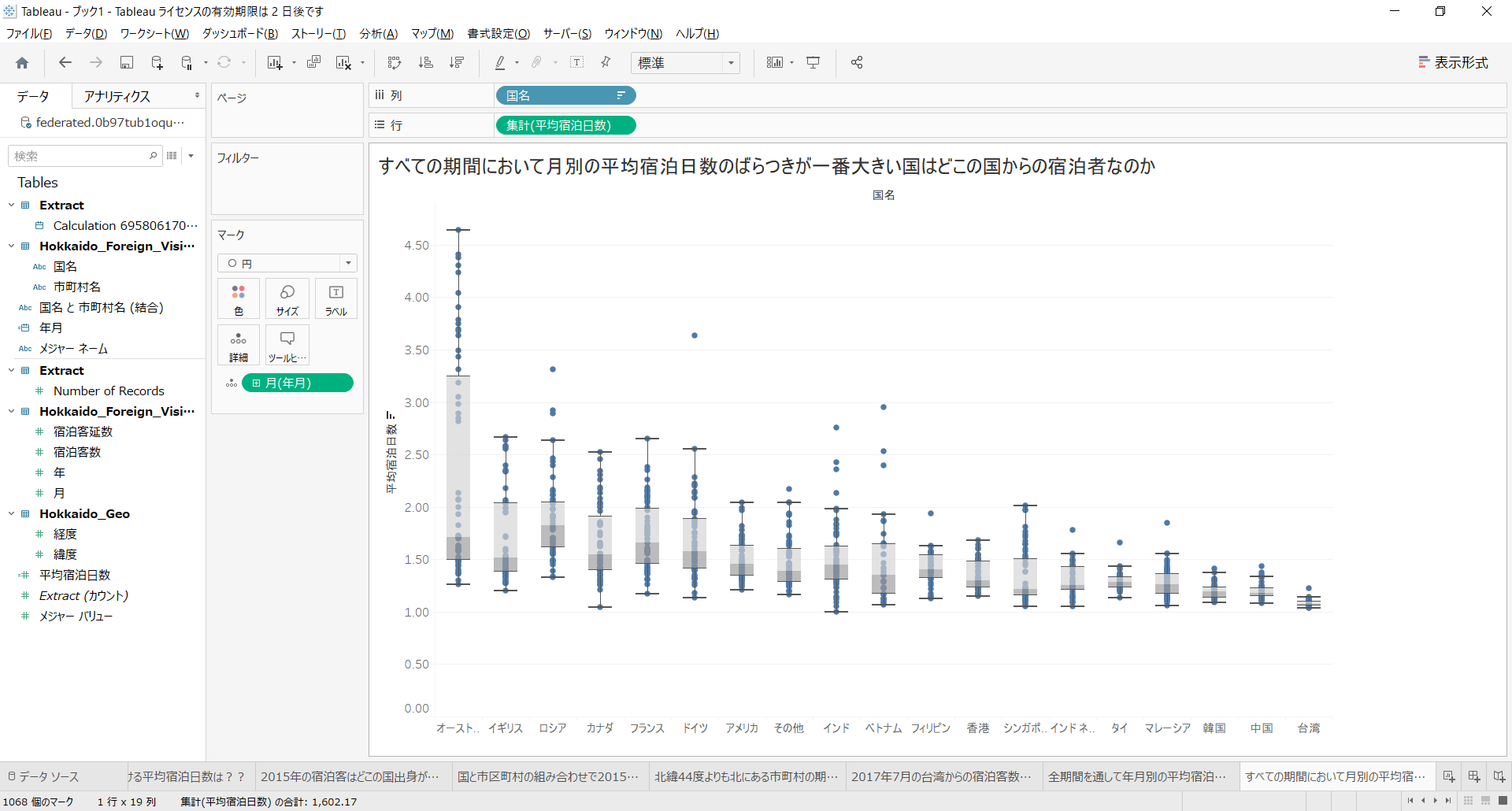Select the 平均宿泊日数 calculated field
The height and width of the screenshot is (811, 1512).
tap(75, 575)
